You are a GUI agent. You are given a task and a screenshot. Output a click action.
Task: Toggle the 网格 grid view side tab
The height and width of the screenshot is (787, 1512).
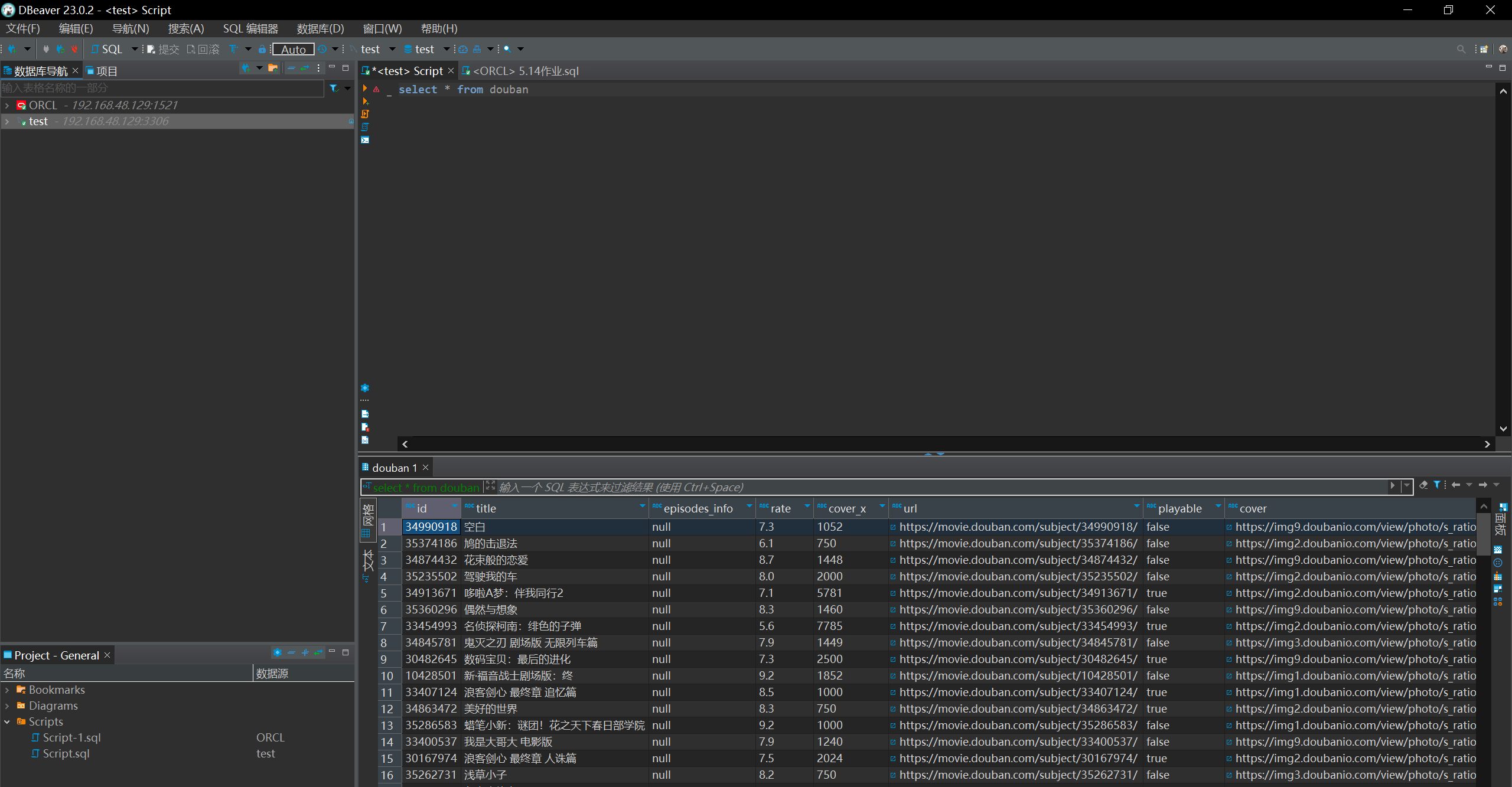pos(367,520)
